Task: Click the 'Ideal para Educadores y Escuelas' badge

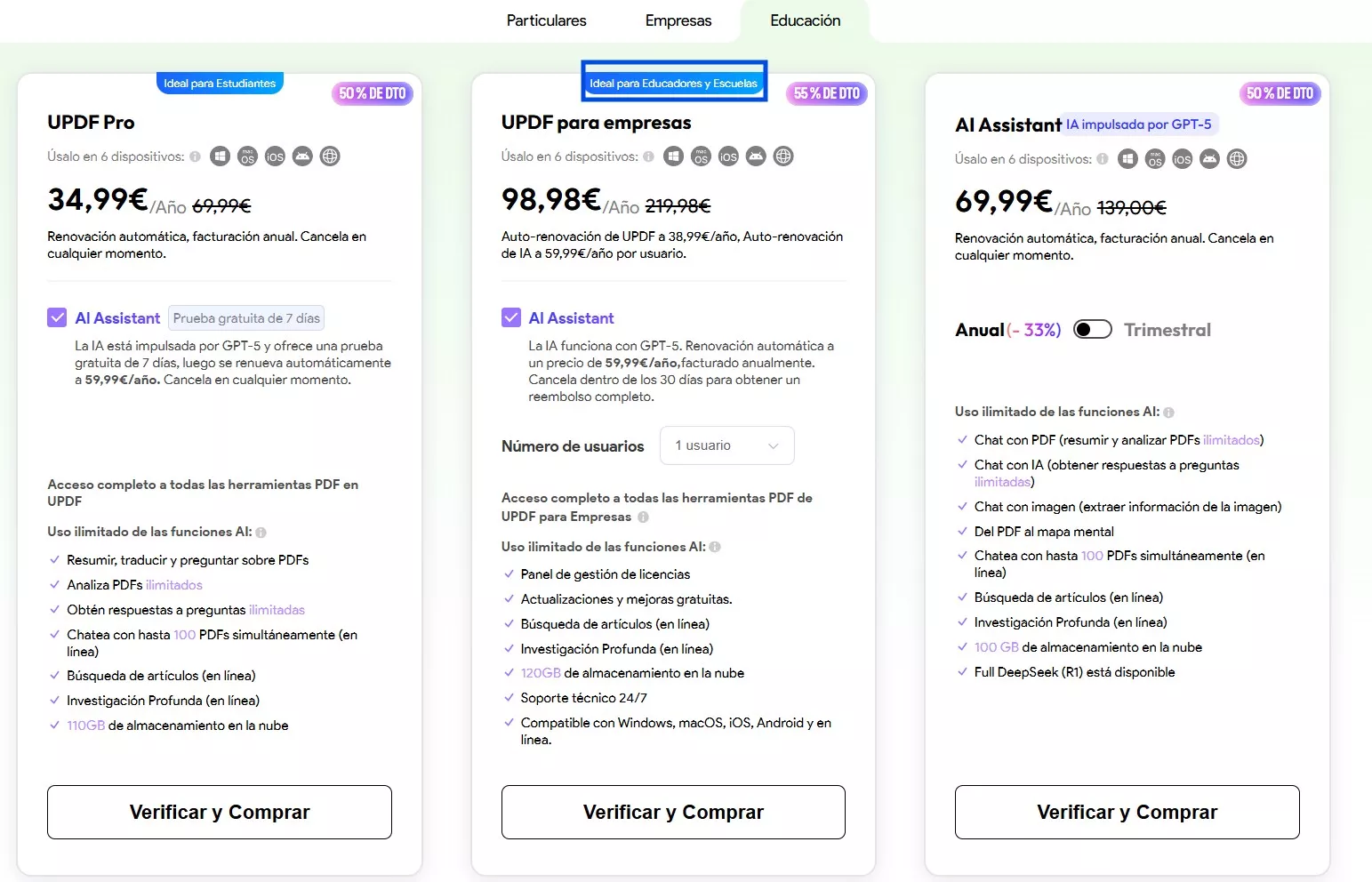Action: [673, 84]
